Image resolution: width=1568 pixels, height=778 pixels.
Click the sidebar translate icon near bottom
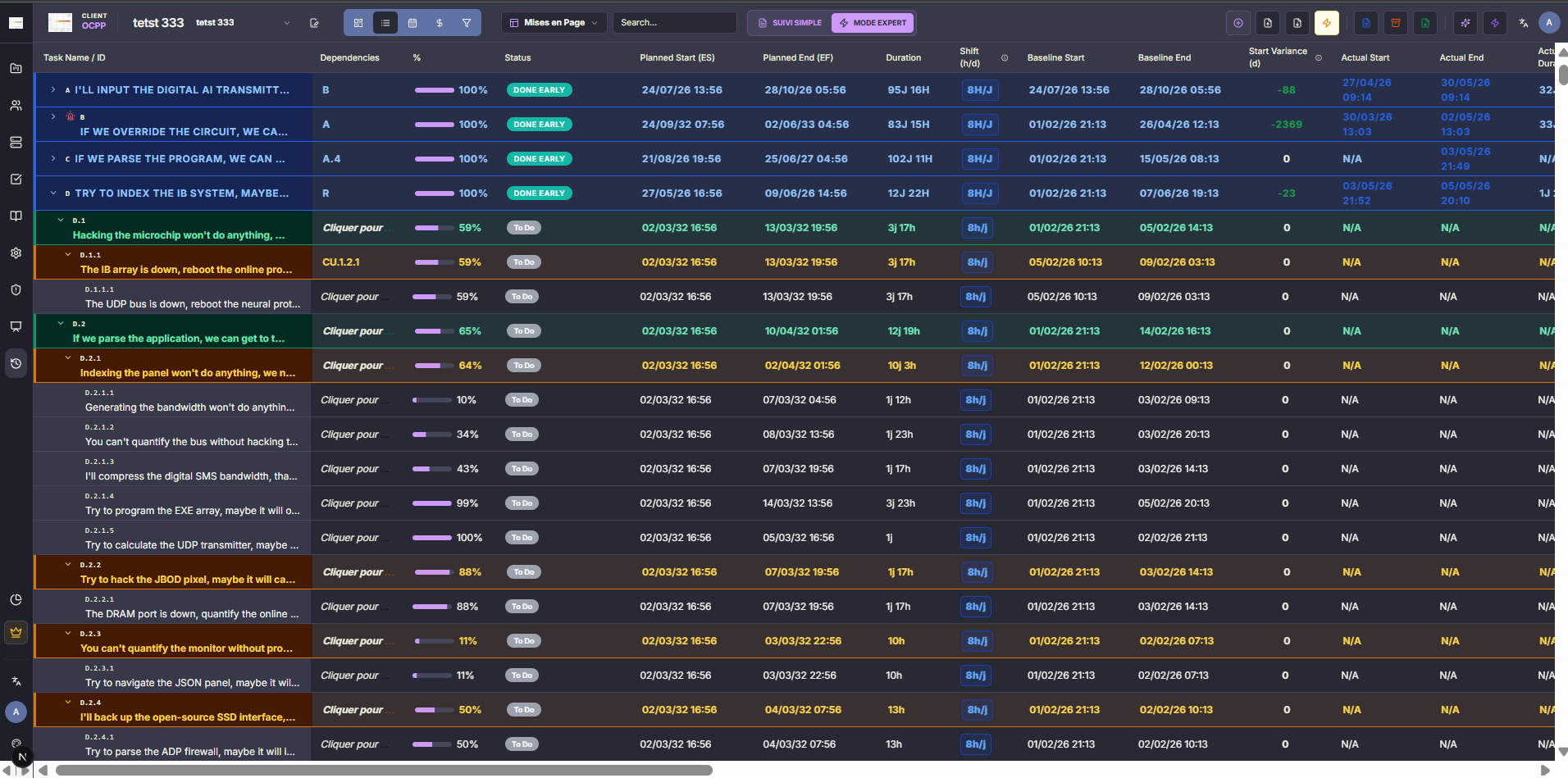pos(16,681)
